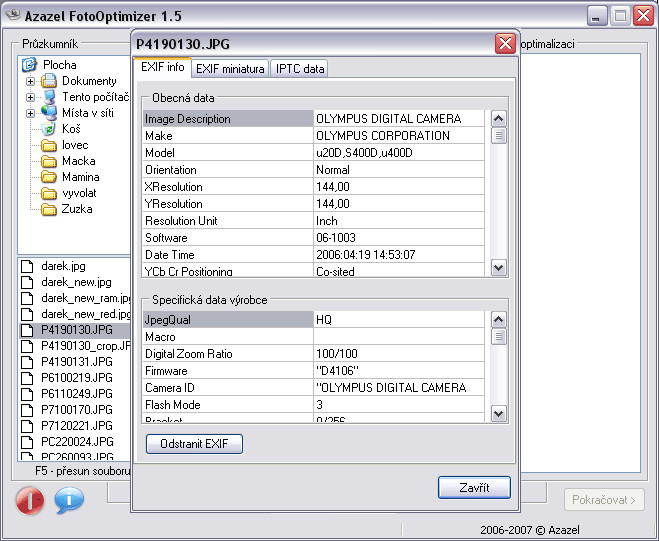Select the Software row label
The image size is (659, 541).
166,238
